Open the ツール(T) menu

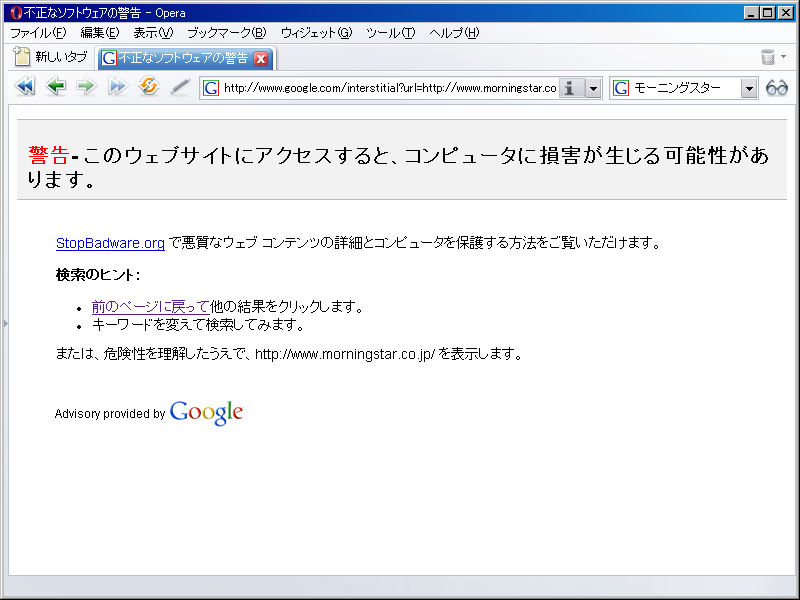point(390,33)
